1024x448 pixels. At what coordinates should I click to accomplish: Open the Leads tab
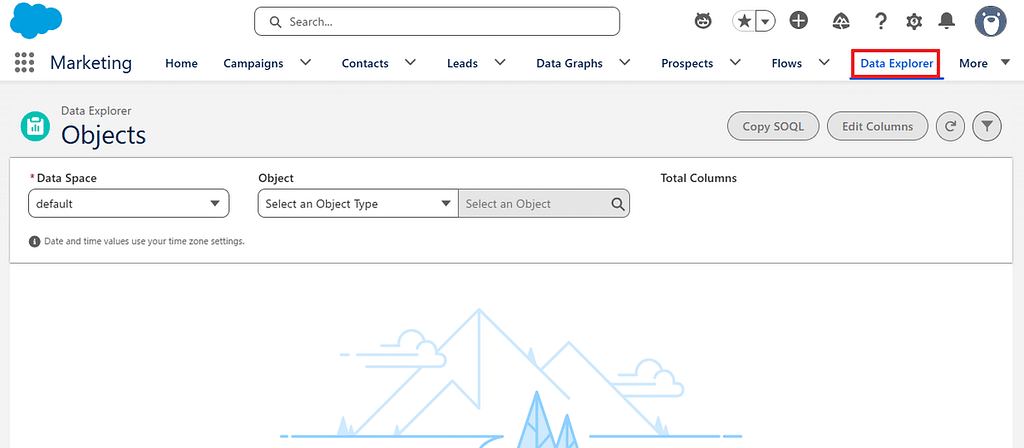[462, 63]
